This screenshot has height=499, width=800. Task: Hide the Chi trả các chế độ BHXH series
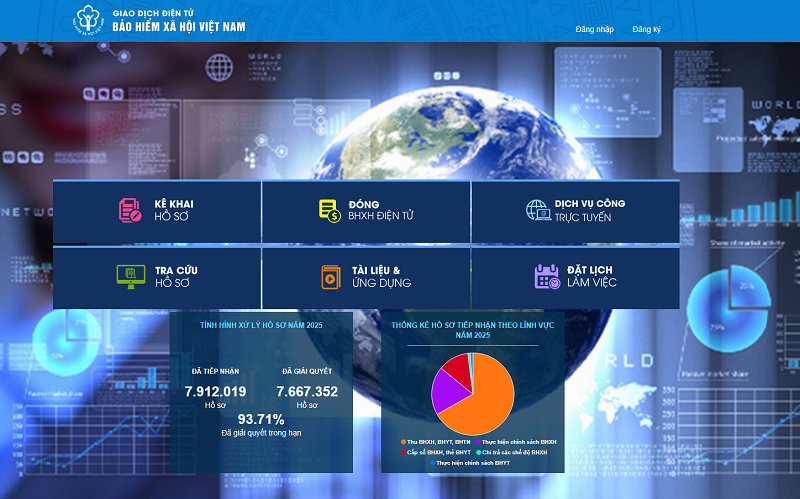(511, 452)
